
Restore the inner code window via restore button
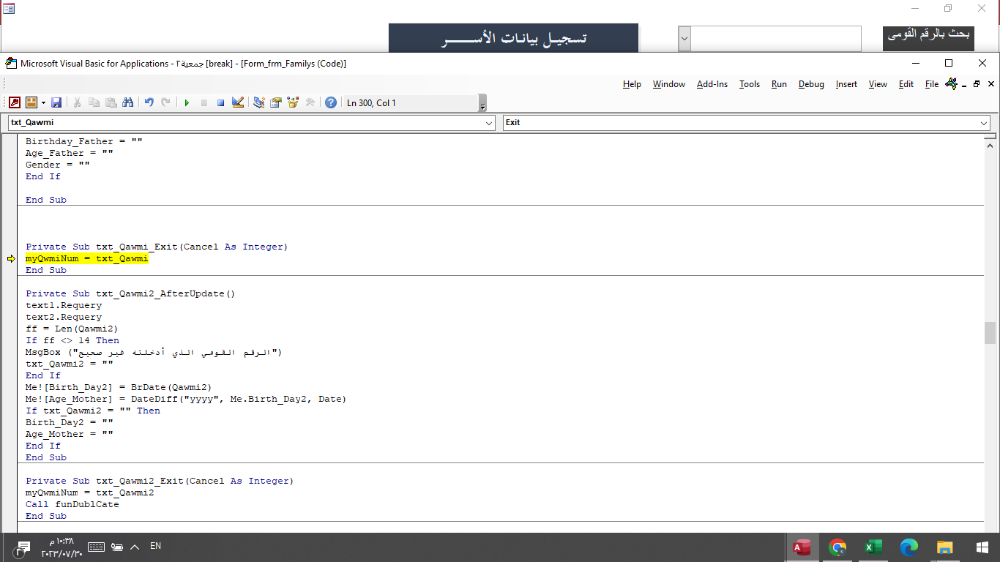tap(976, 84)
